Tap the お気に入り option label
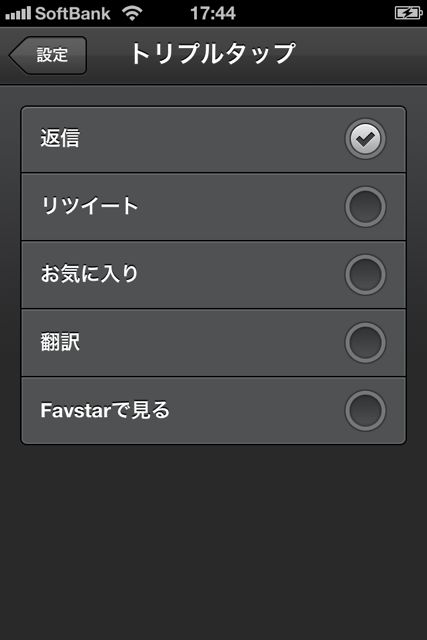 [x=89, y=274]
